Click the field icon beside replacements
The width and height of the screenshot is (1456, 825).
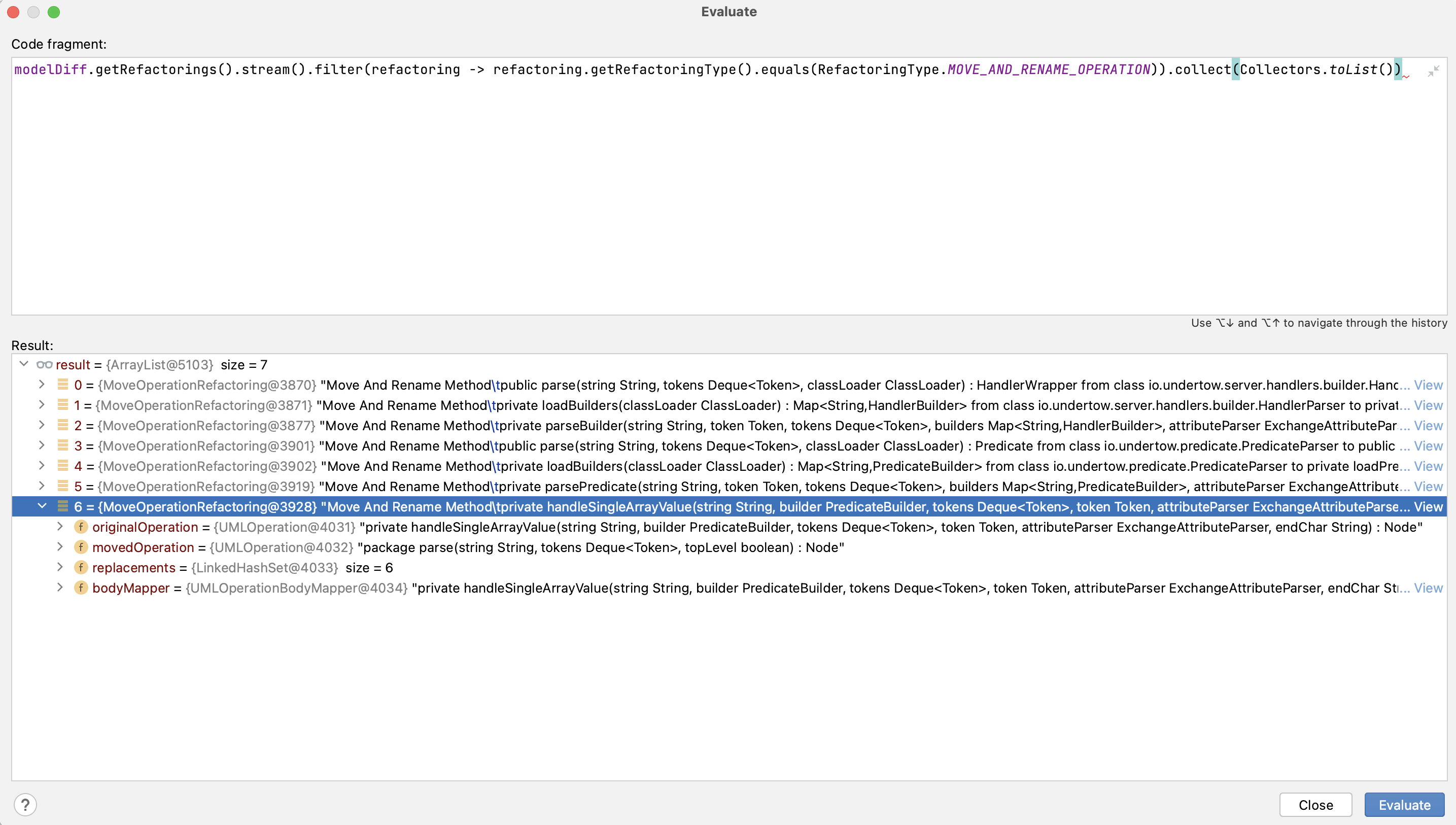click(81, 567)
